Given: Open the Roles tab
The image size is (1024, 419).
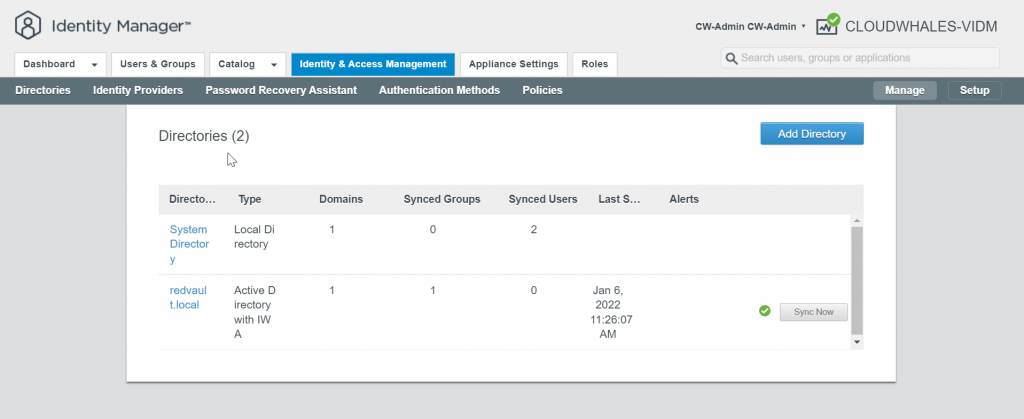Looking at the screenshot, I should pos(594,64).
